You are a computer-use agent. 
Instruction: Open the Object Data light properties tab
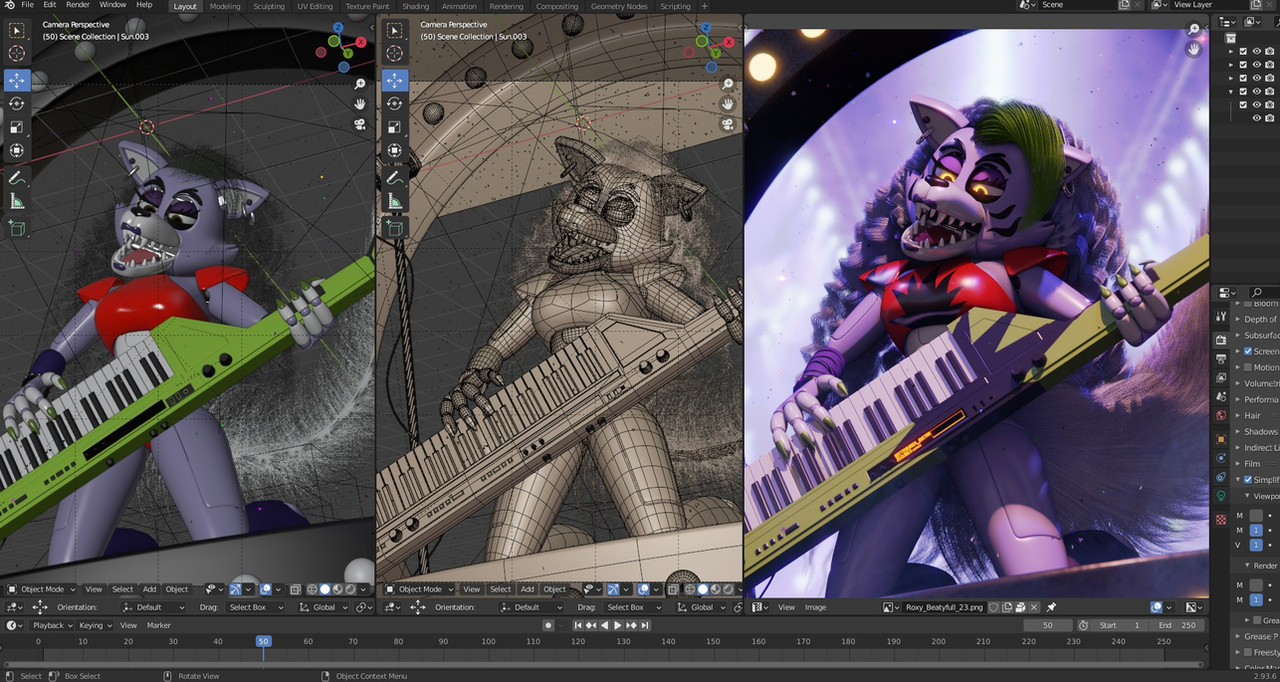1221,497
